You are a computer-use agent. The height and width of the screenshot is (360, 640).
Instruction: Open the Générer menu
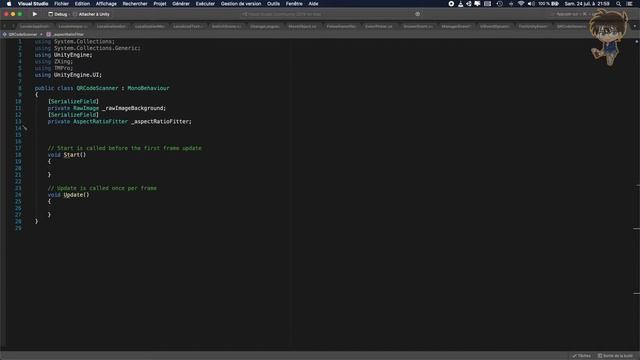(181, 4)
